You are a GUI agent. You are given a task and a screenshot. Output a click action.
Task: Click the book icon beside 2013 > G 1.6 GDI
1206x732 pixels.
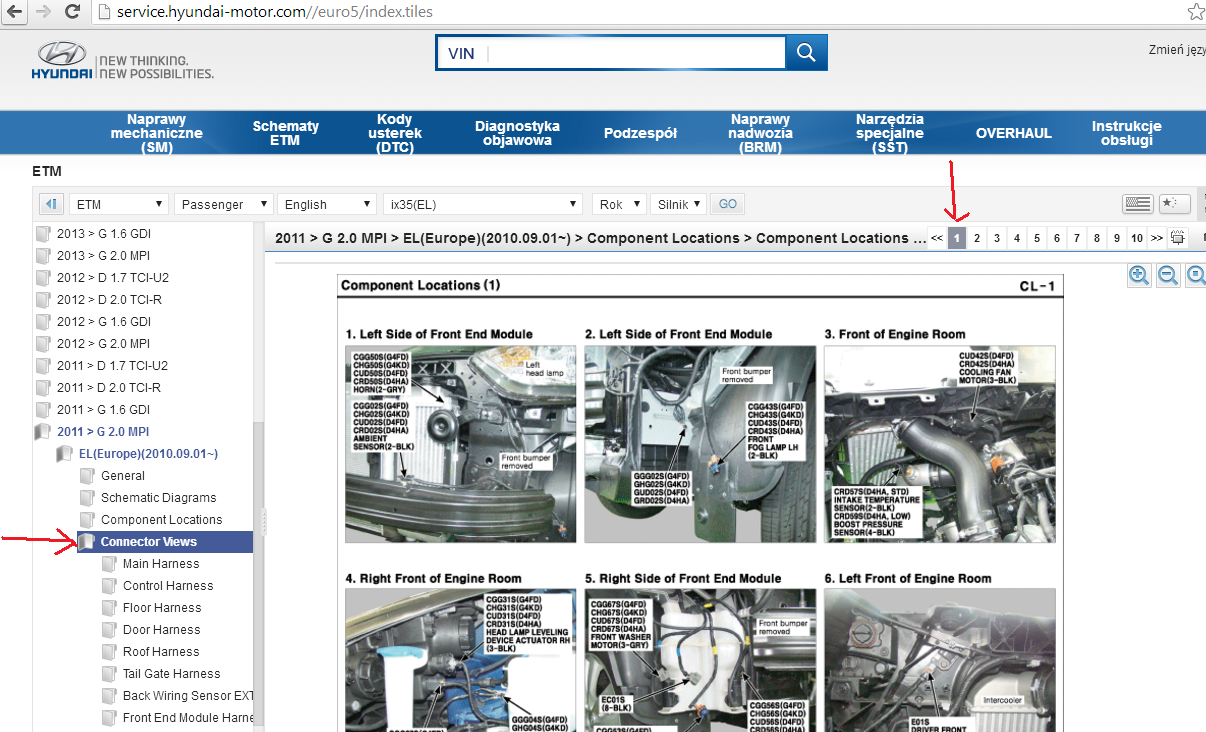[43, 233]
